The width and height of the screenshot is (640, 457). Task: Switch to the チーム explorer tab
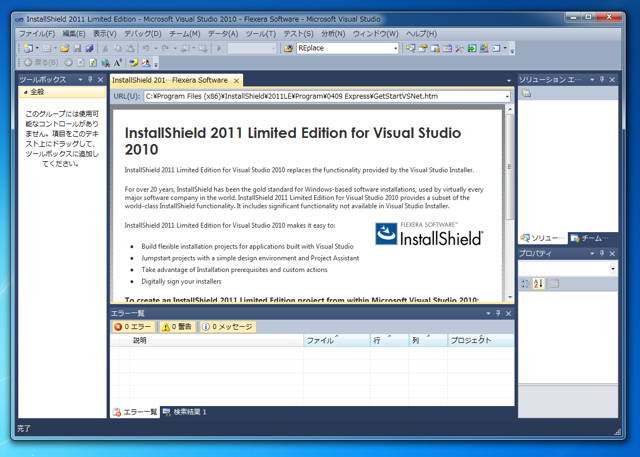(590, 238)
